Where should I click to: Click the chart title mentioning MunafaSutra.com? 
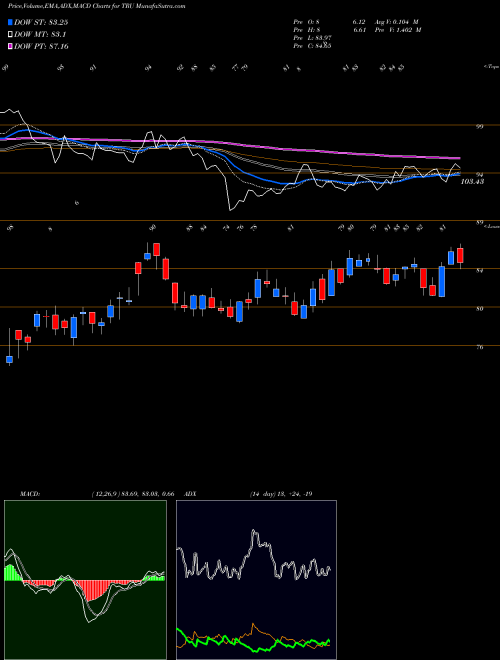pyautogui.click(x=96, y=7)
